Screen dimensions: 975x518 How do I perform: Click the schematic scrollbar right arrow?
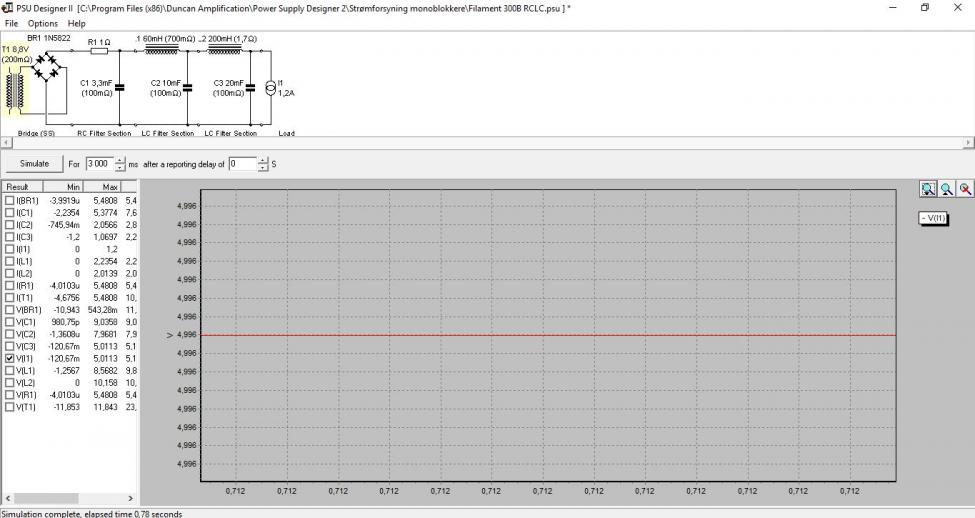(x=969, y=143)
